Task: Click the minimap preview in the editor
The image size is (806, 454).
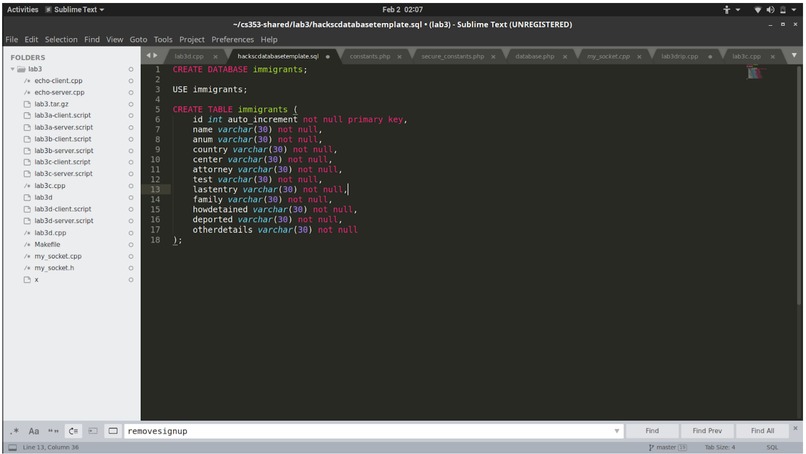Action: [754, 73]
